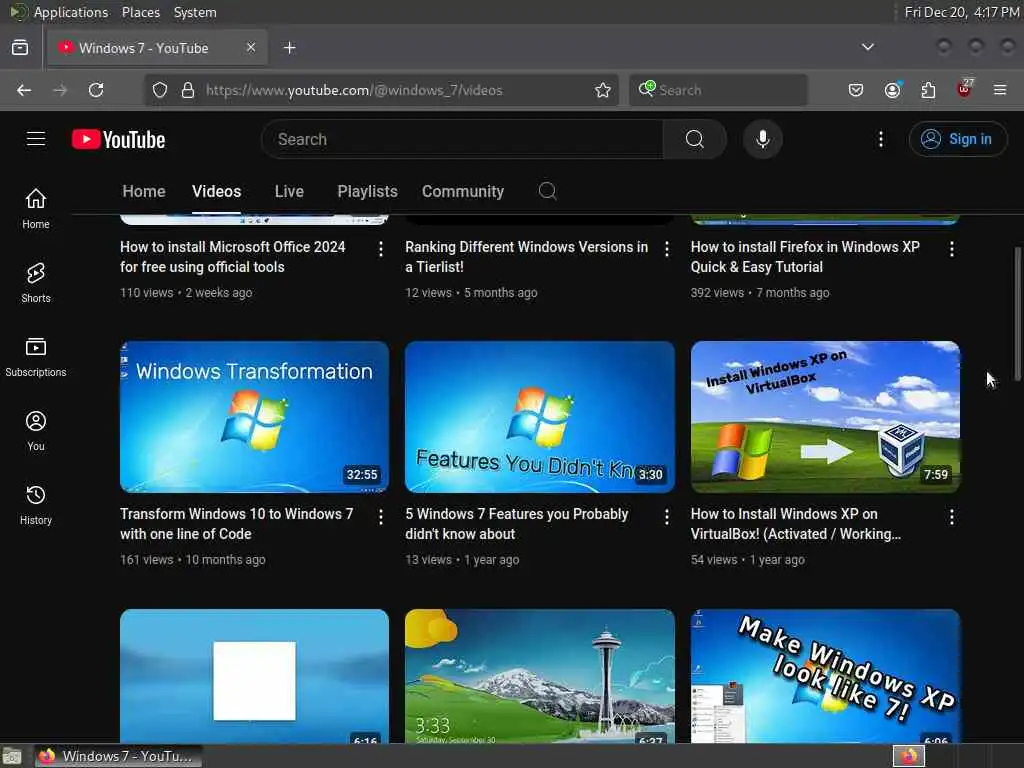Search within the channel using magnifier icon
The image size is (1024, 768).
(x=547, y=191)
